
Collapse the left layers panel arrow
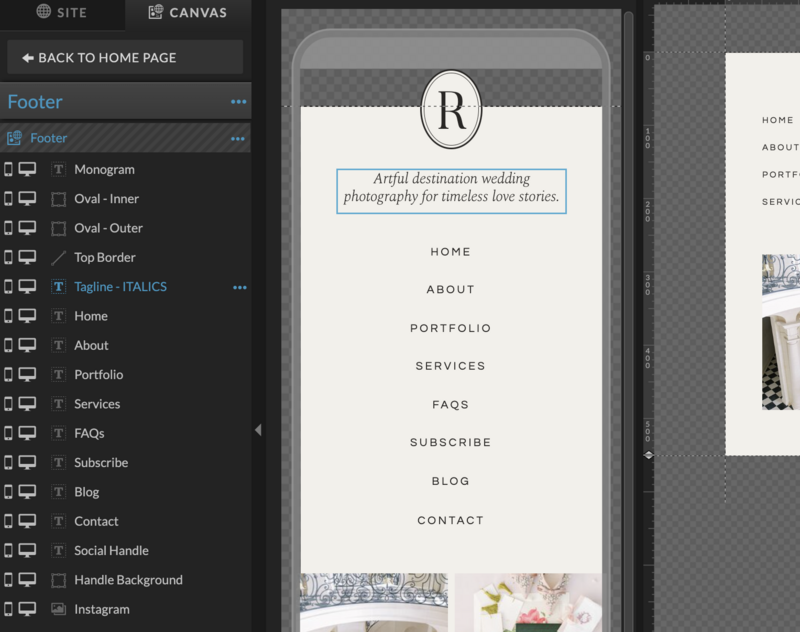point(258,430)
